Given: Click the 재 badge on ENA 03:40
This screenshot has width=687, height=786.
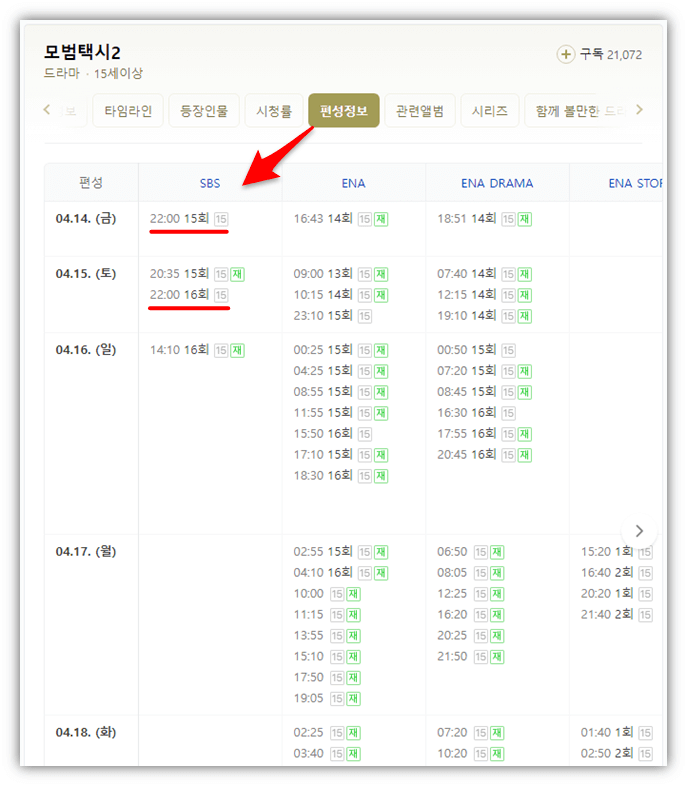Looking at the screenshot, I should point(353,754).
